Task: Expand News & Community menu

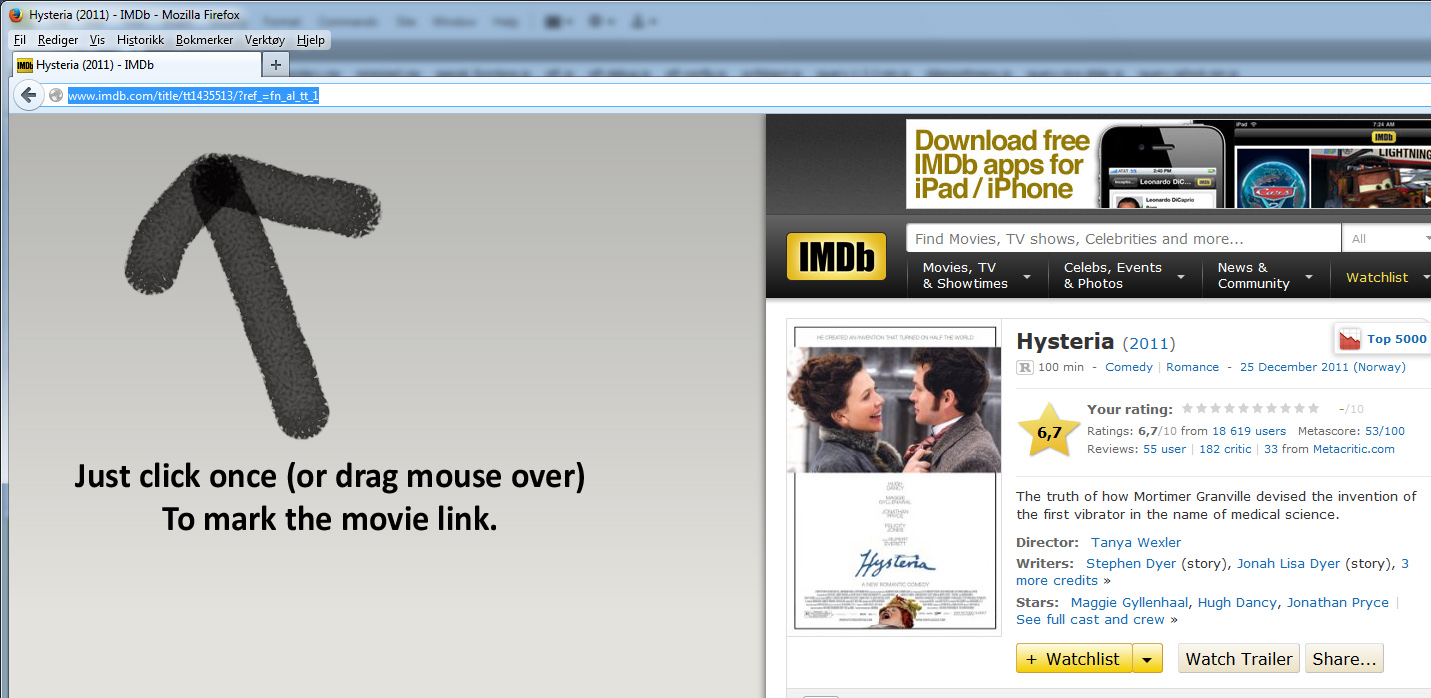Action: point(1266,276)
